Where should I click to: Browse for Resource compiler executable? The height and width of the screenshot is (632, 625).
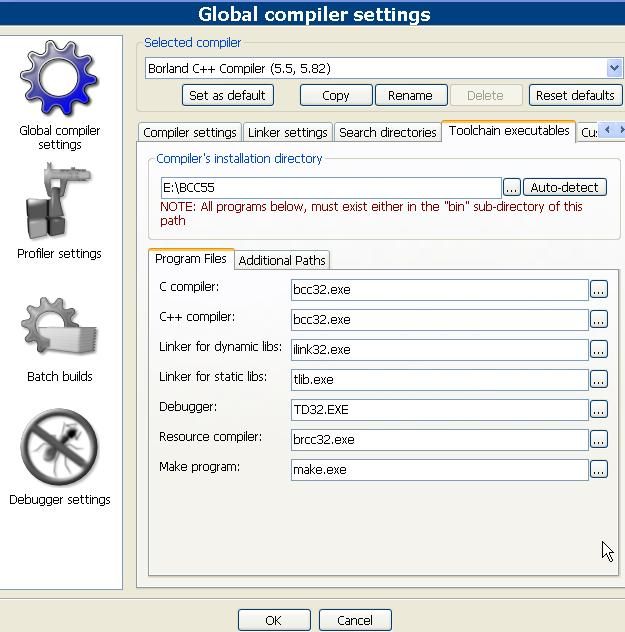coord(598,439)
